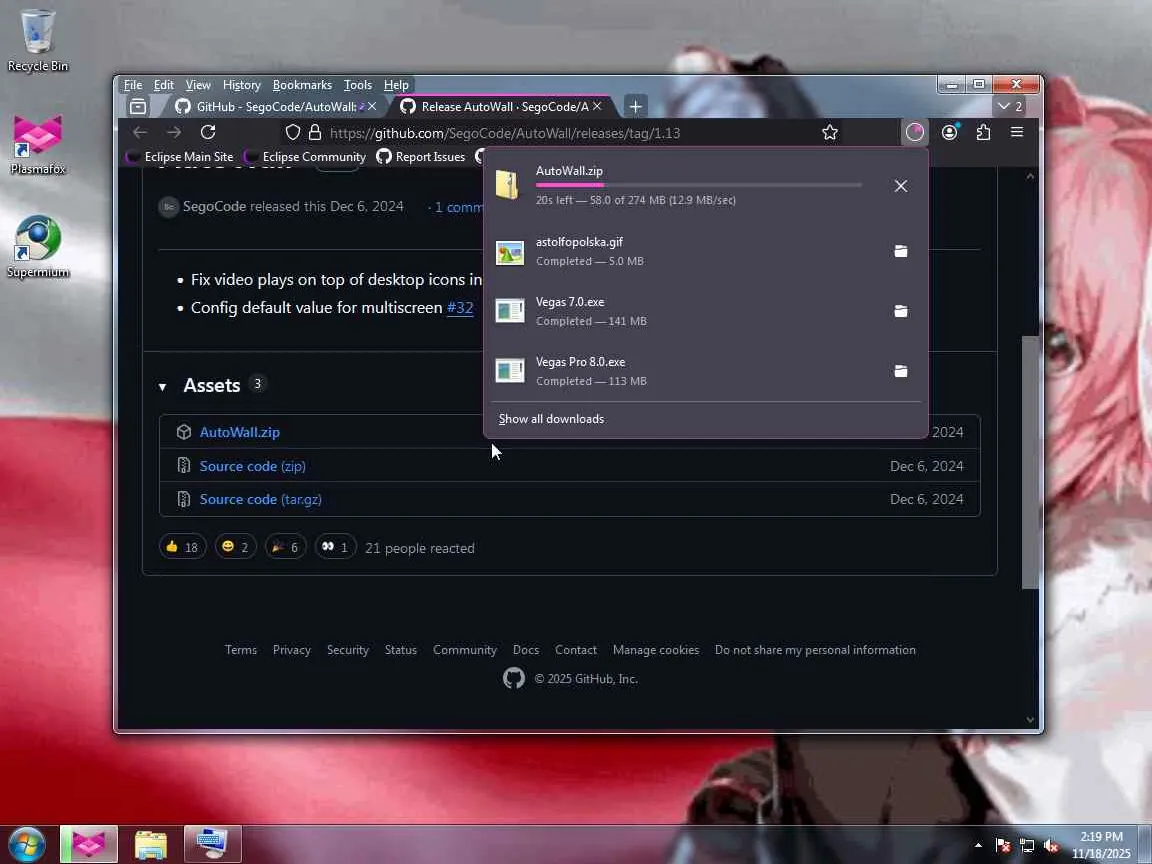The image size is (1152, 864).
Task: Open the Supermium desktop shortcut
Action: (x=37, y=247)
